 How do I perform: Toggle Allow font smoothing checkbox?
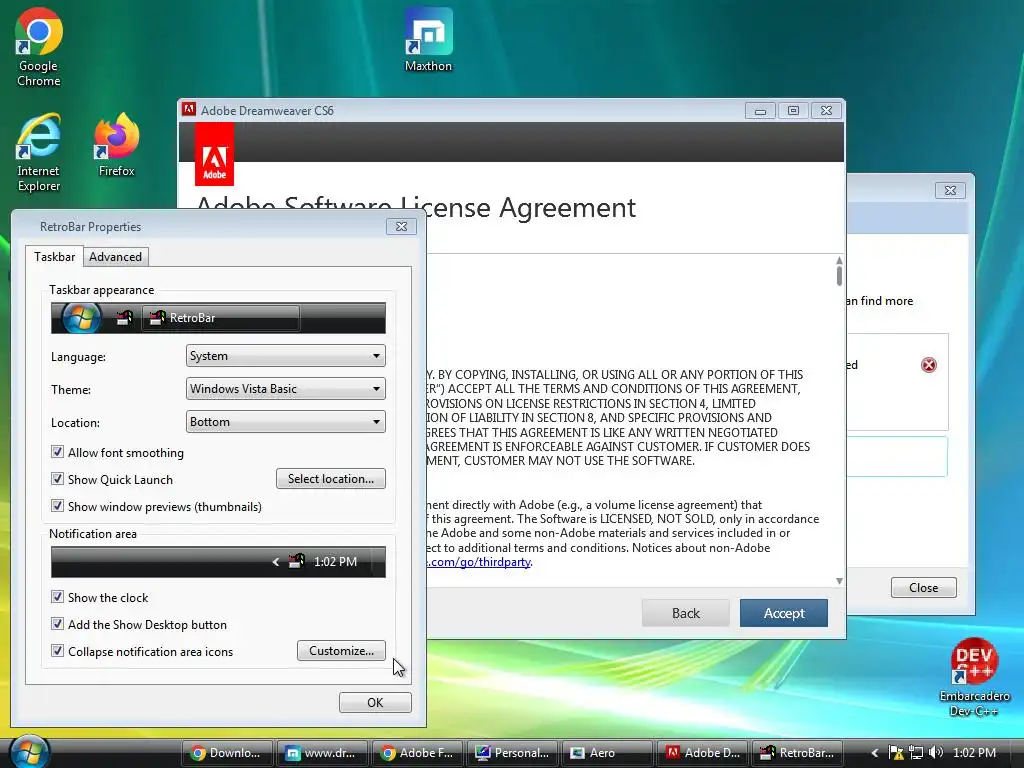[x=57, y=452]
